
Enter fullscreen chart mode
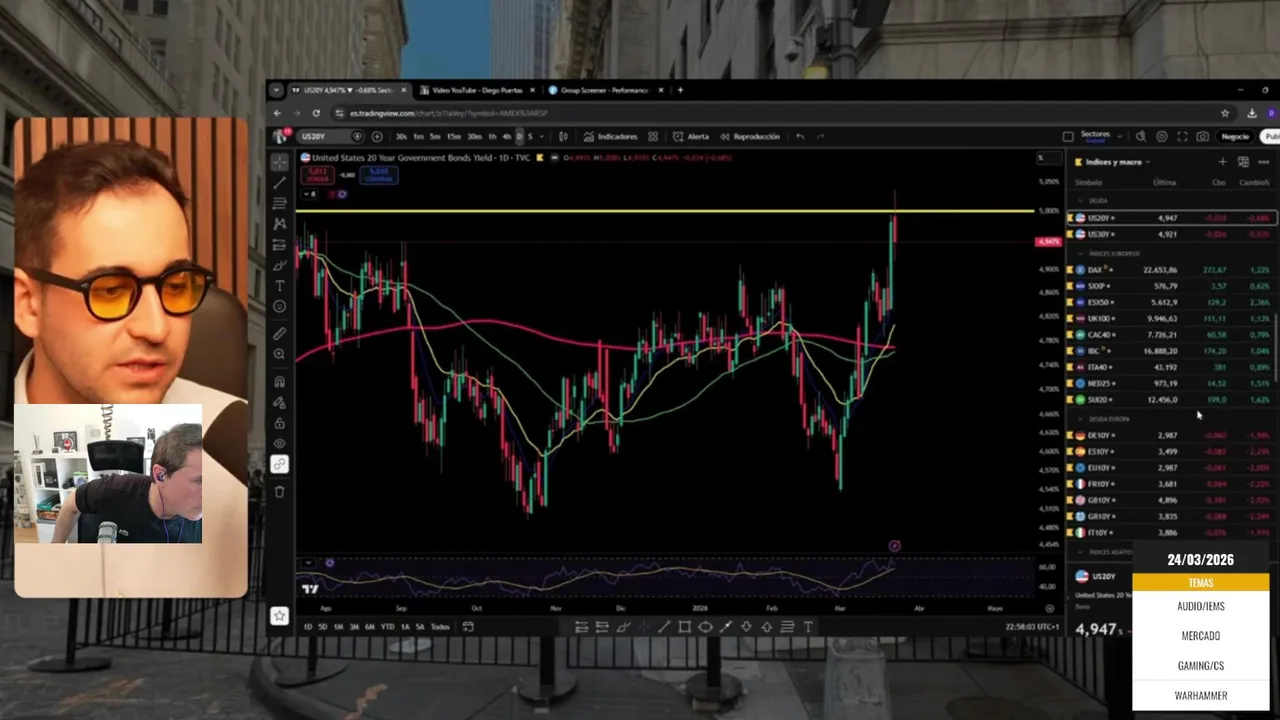click(1182, 136)
